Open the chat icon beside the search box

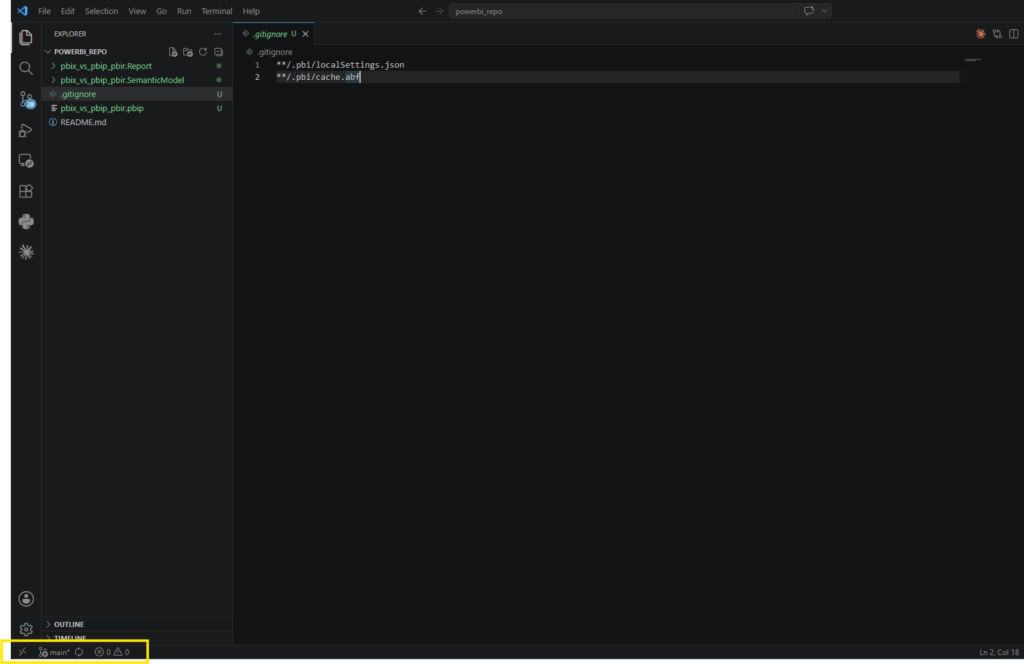pyautogui.click(x=809, y=11)
